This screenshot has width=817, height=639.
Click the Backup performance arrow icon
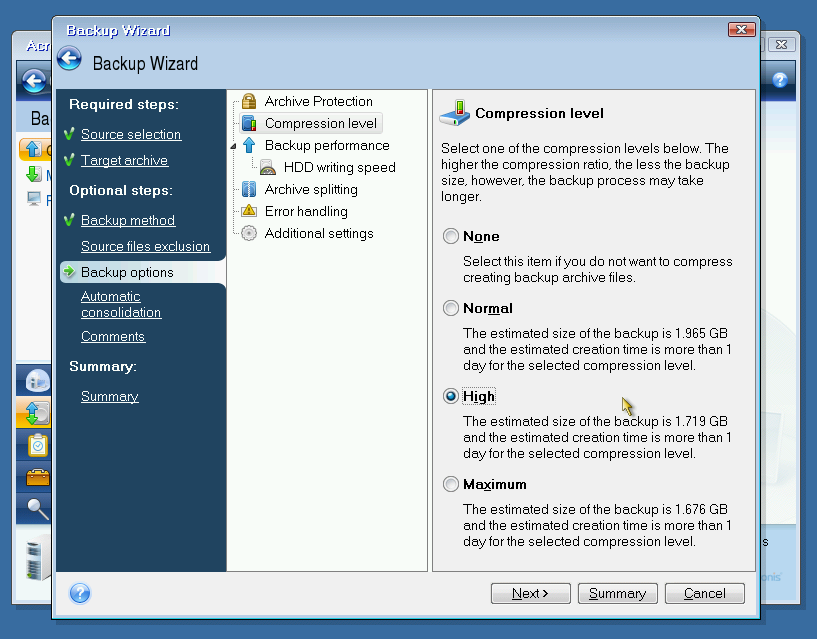(x=249, y=146)
